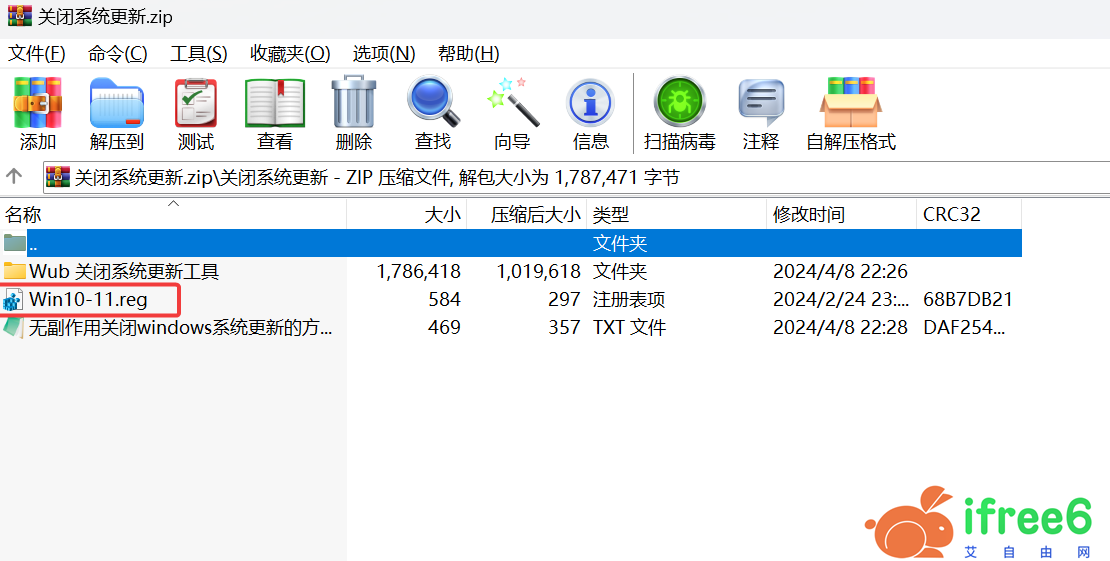Viewport: 1110px width, 561px height.
Task: Click the archive path address field
Action: click(x=576, y=176)
